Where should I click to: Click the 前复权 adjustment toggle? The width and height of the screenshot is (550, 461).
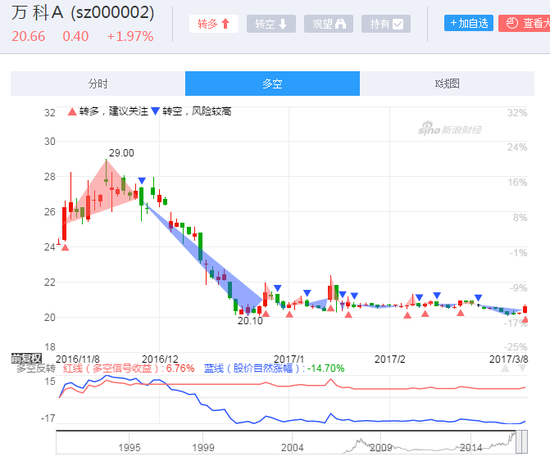pyautogui.click(x=27, y=359)
